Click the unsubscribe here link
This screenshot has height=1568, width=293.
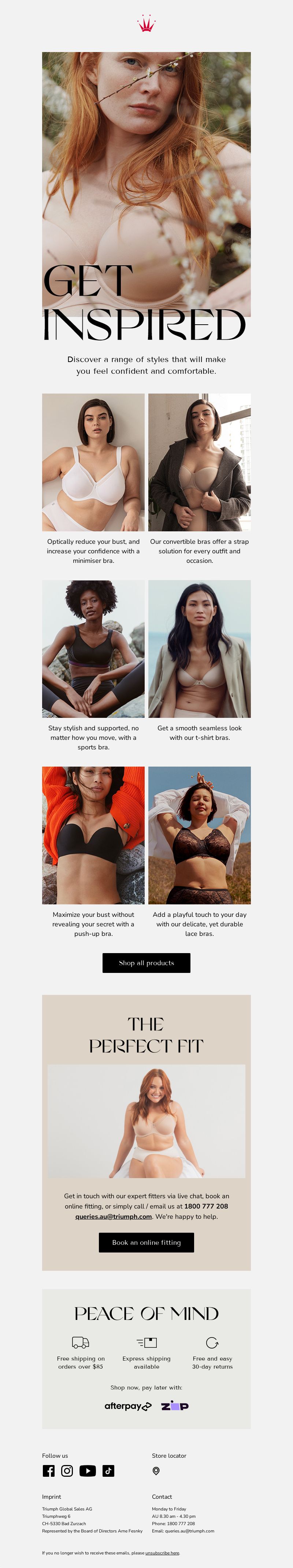(x=162, y=1553)
